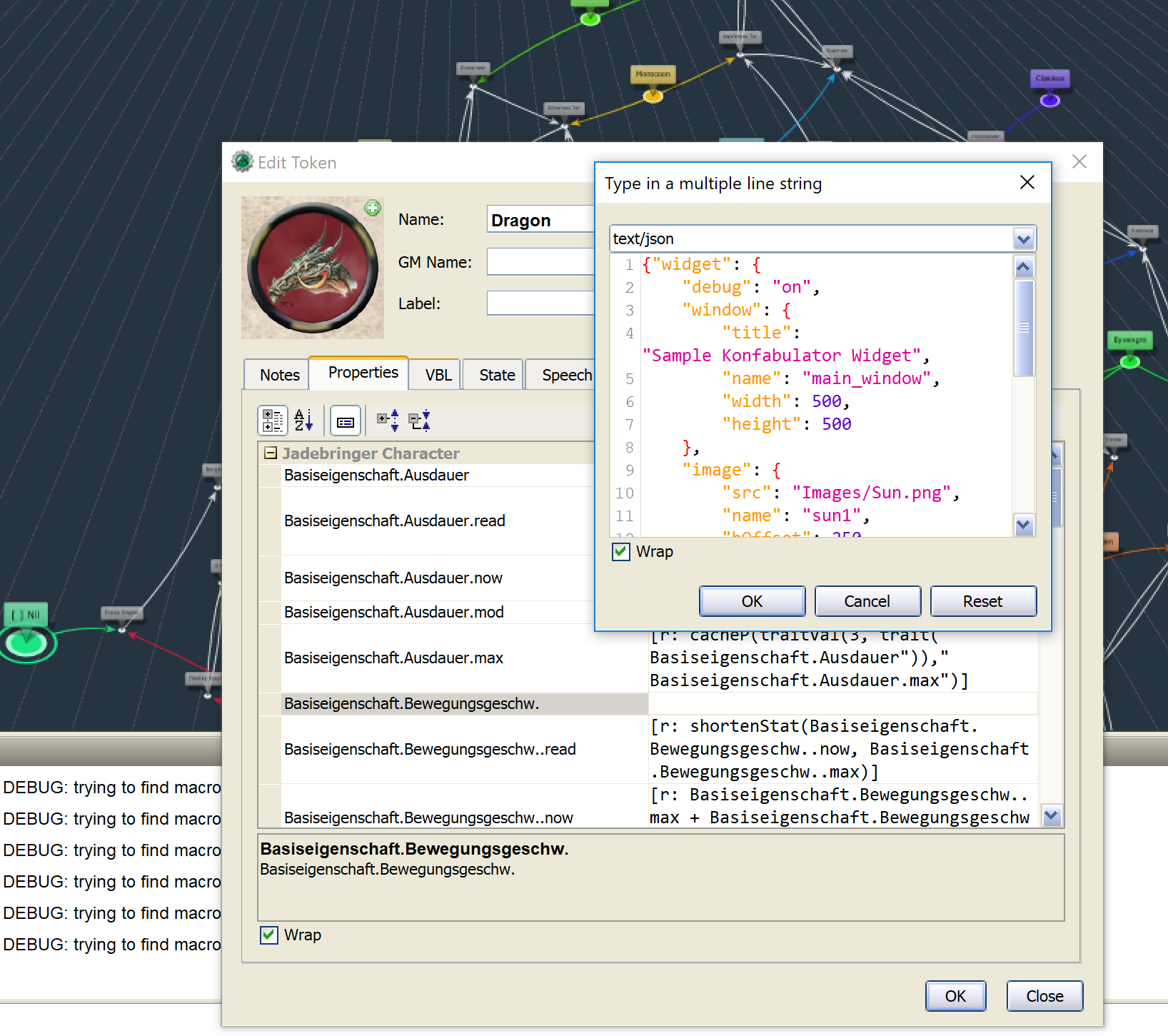The width and height of the screenshot is (1168, 1036).
Task: Uncheck Wrap in the string editor dialog
Action: 620,551
